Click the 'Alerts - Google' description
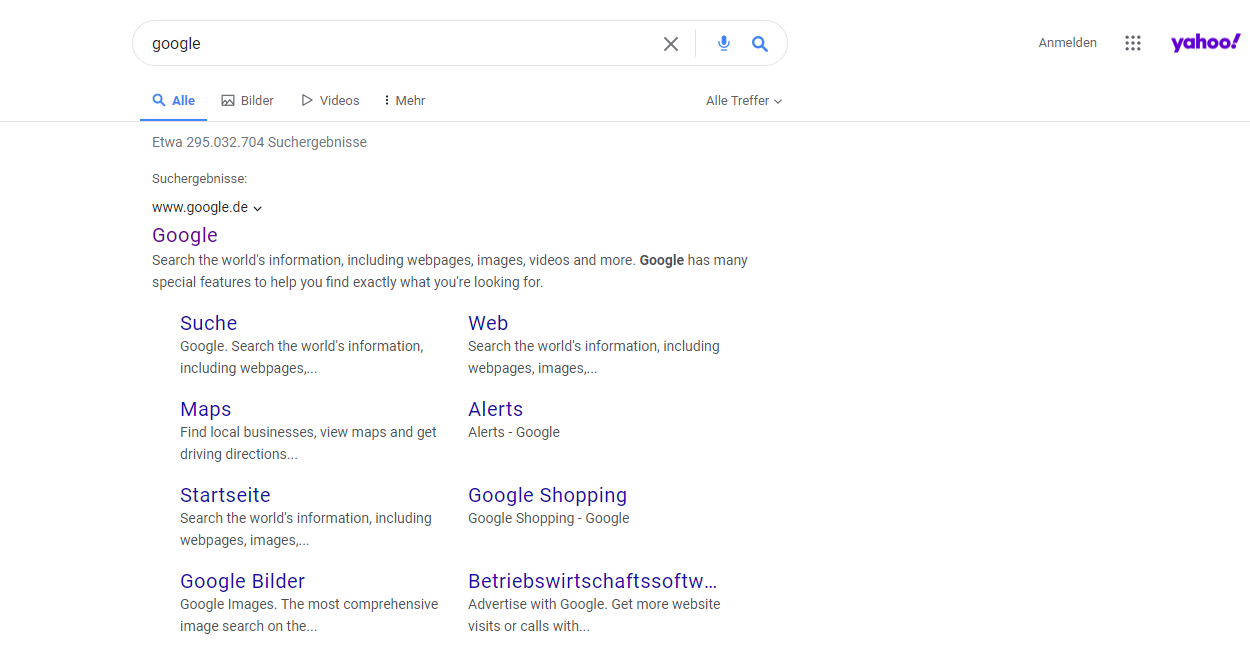1250x653 pixels. (514, 432)
